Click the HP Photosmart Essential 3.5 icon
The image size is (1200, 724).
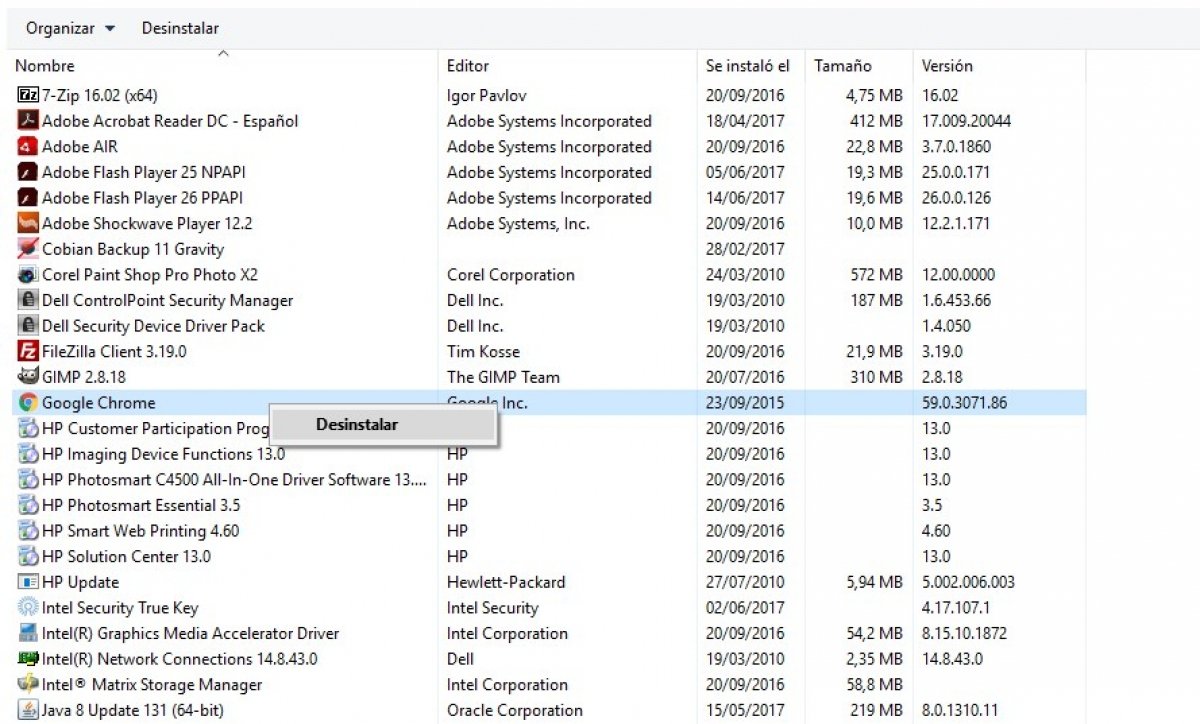pyautogui.click(x=28, y=505)
